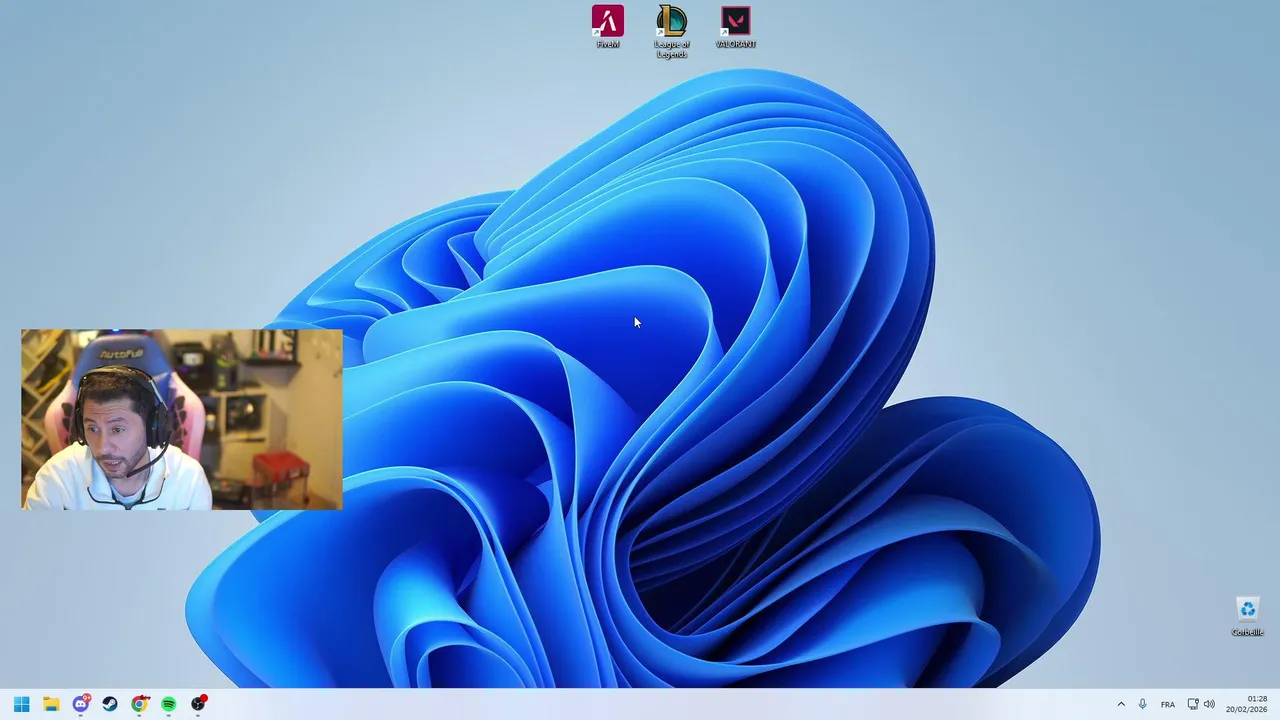Open the network status tray icon
The height and width of the screenshot is (720, 1280).
coord(1193,704)
